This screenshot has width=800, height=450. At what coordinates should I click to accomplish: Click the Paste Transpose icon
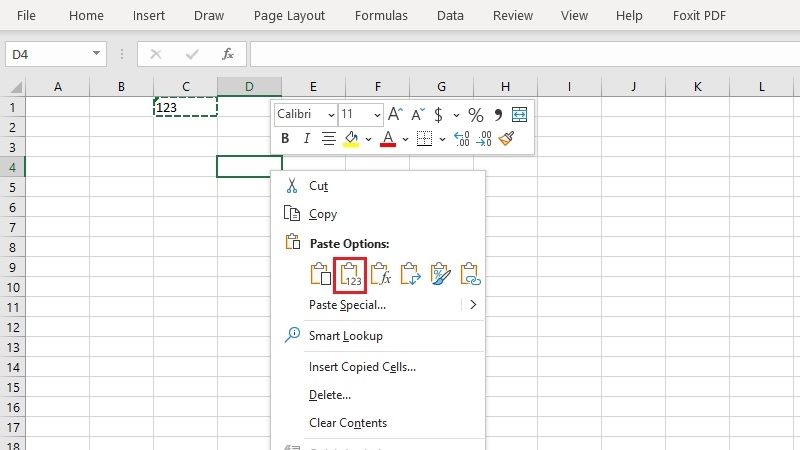point(410,274)
